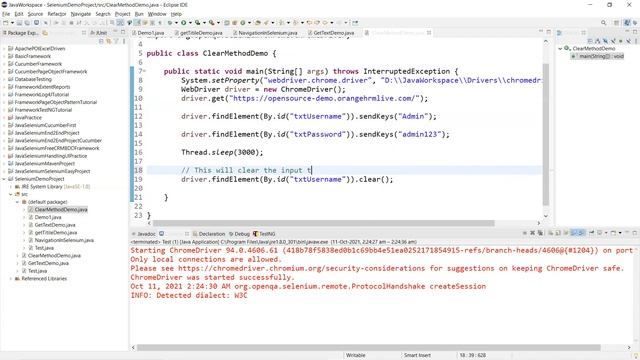The width and height of the screenshot is (640, 360).
Task: Click the Search magnifier icon in toolbar
Action: pyautogui.click(x=603, y=23)
